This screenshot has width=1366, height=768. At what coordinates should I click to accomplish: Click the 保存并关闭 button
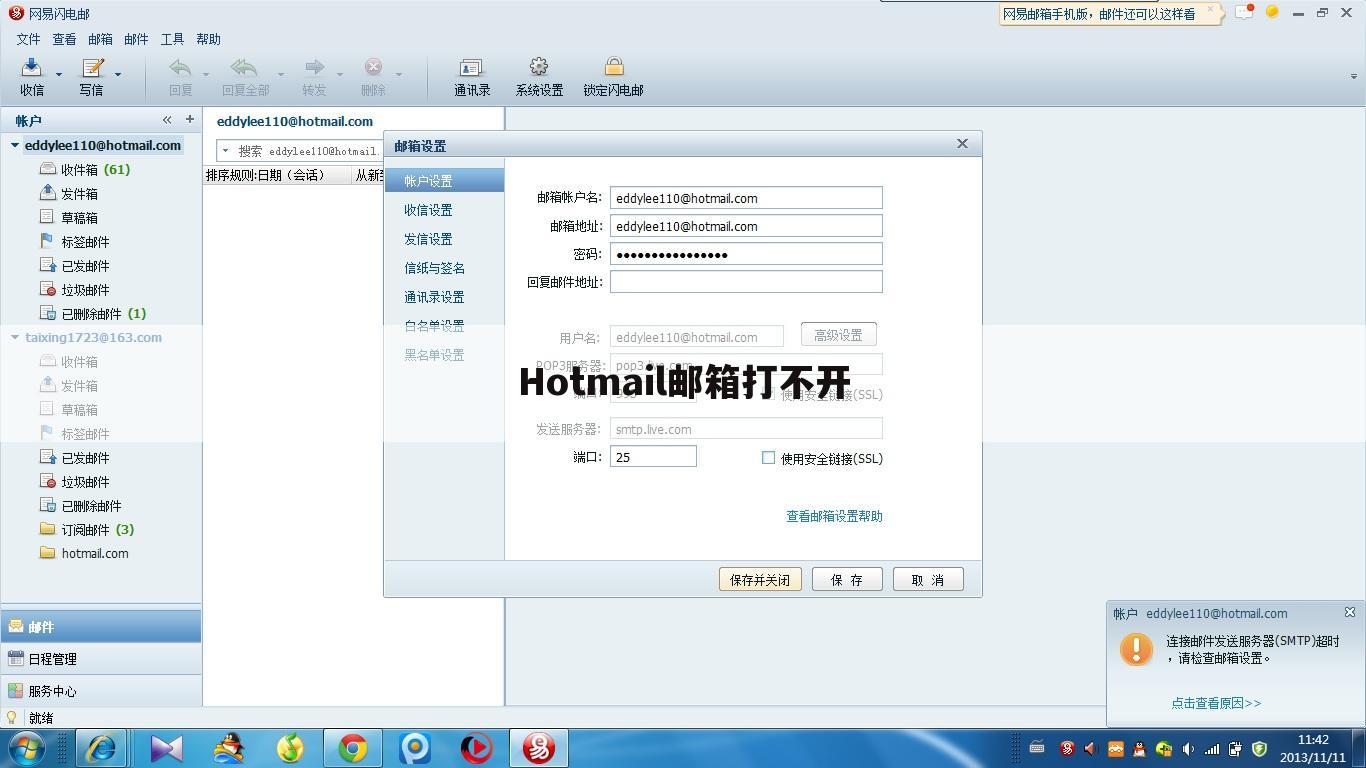pos(760,579)
